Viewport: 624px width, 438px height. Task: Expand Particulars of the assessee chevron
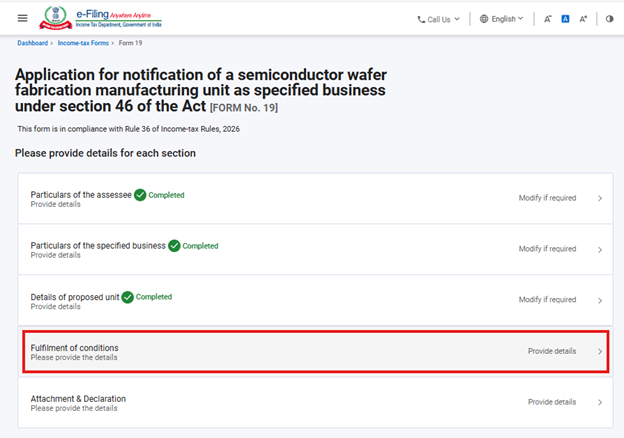point(600,198)
